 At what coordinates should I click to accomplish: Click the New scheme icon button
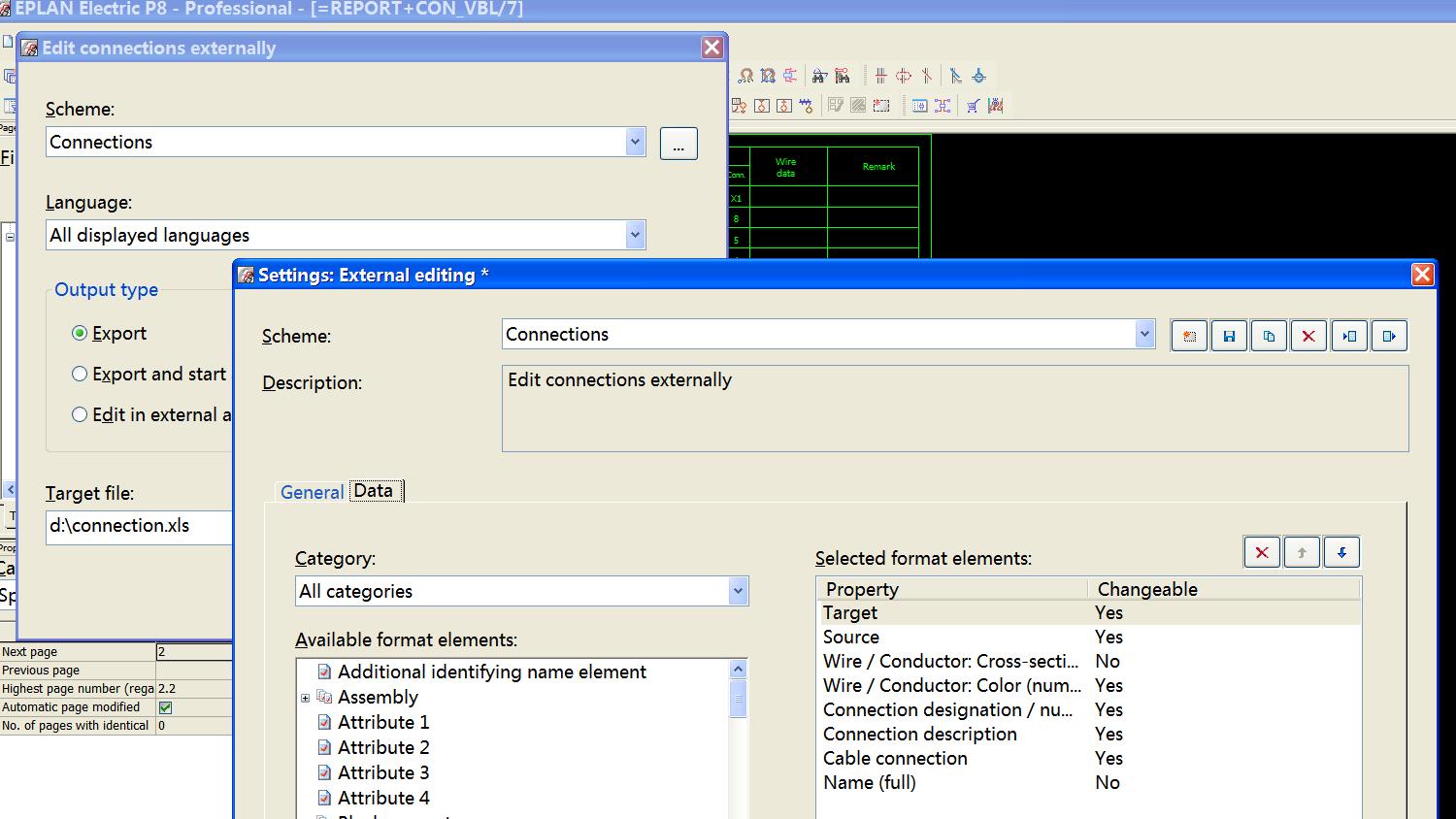pyautogui.click(x=1189, y=336)
